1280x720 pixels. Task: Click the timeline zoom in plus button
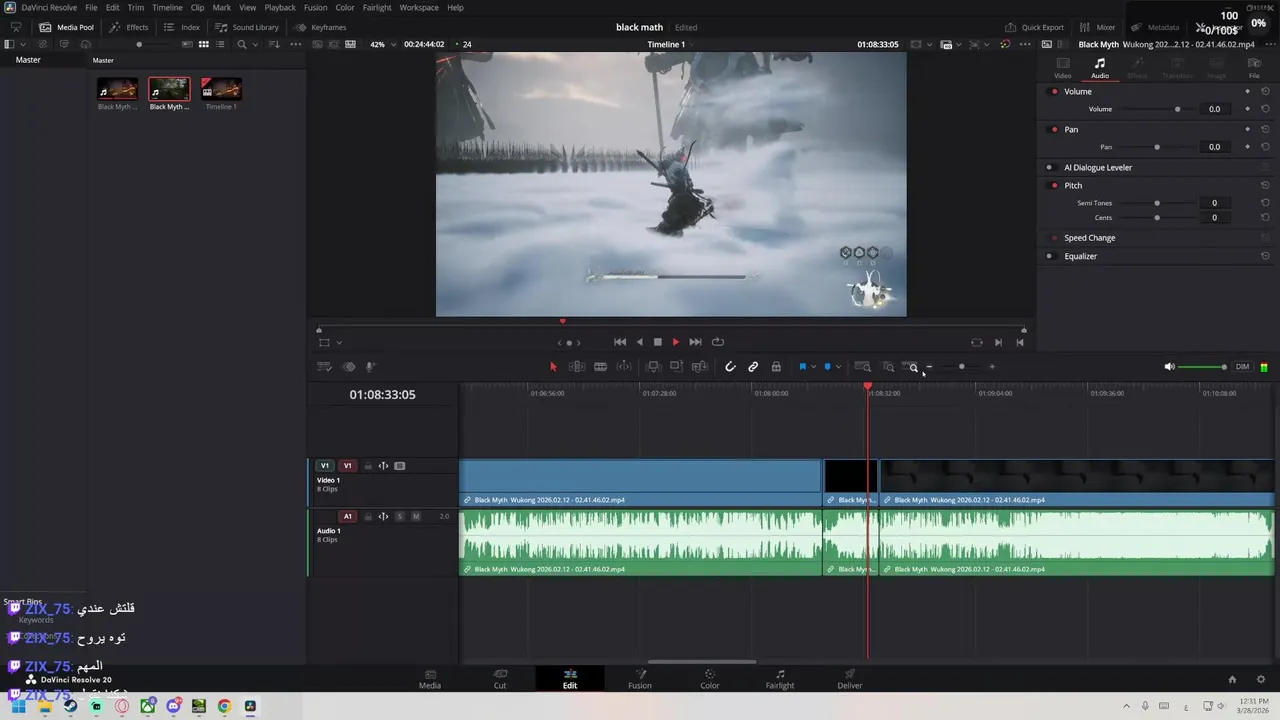click(x=992, y=367)
